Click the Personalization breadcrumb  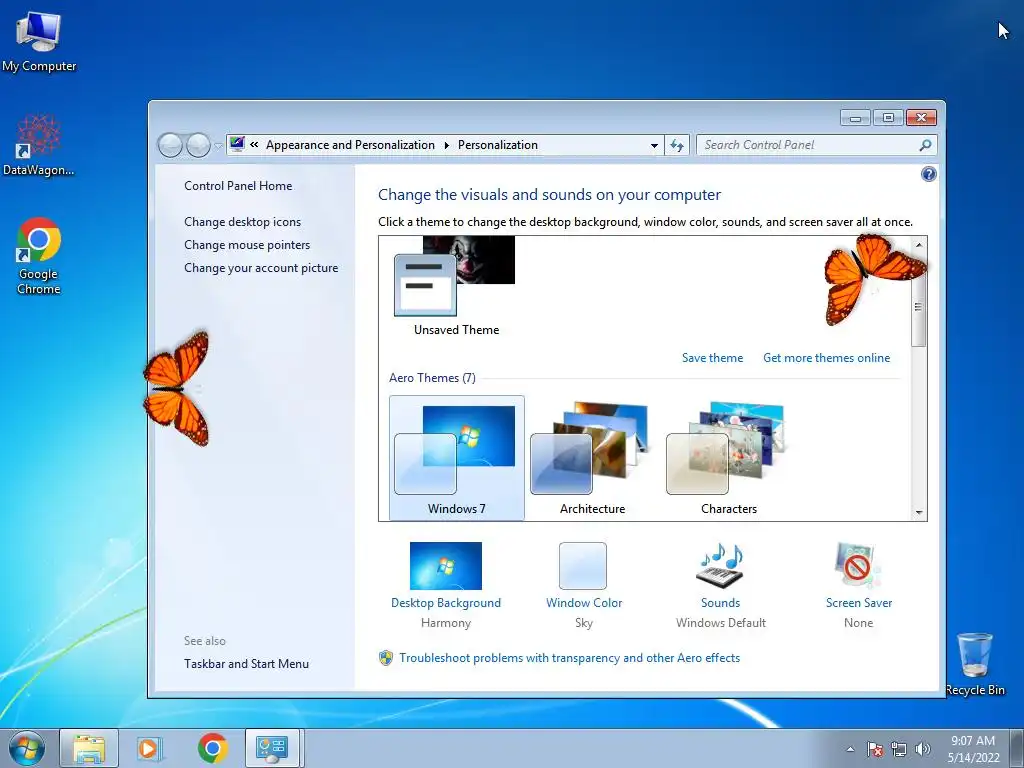point(498,145)
